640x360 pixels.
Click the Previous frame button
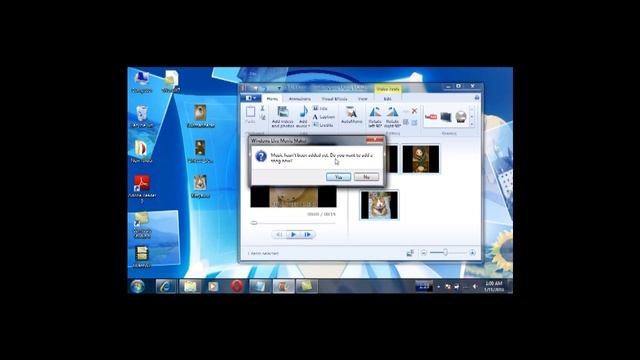point(280,234)
